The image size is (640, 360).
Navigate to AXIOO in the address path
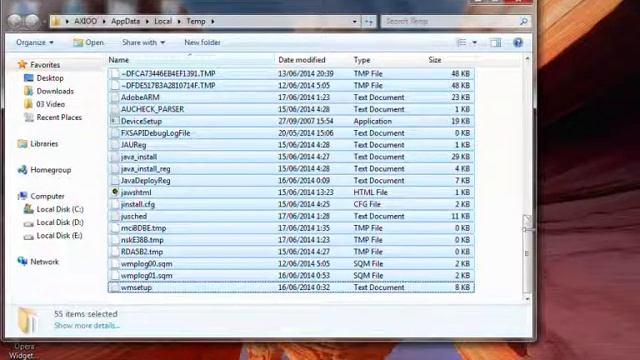[85, 21]
